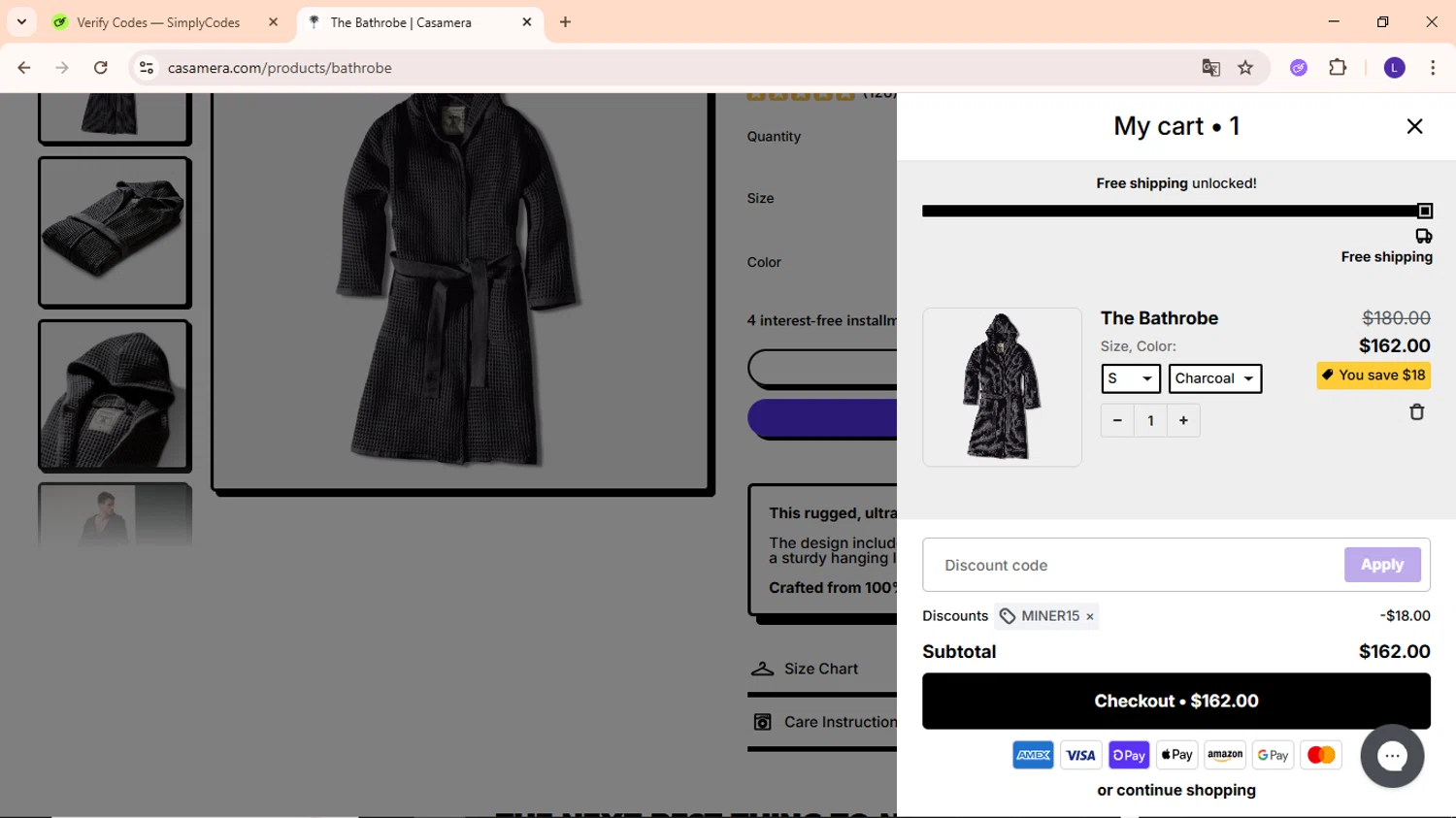Image resolution: width=1456 pixels, height=818 pixels.
Task: Open the size S dropdown
Action: (1131, 378)
